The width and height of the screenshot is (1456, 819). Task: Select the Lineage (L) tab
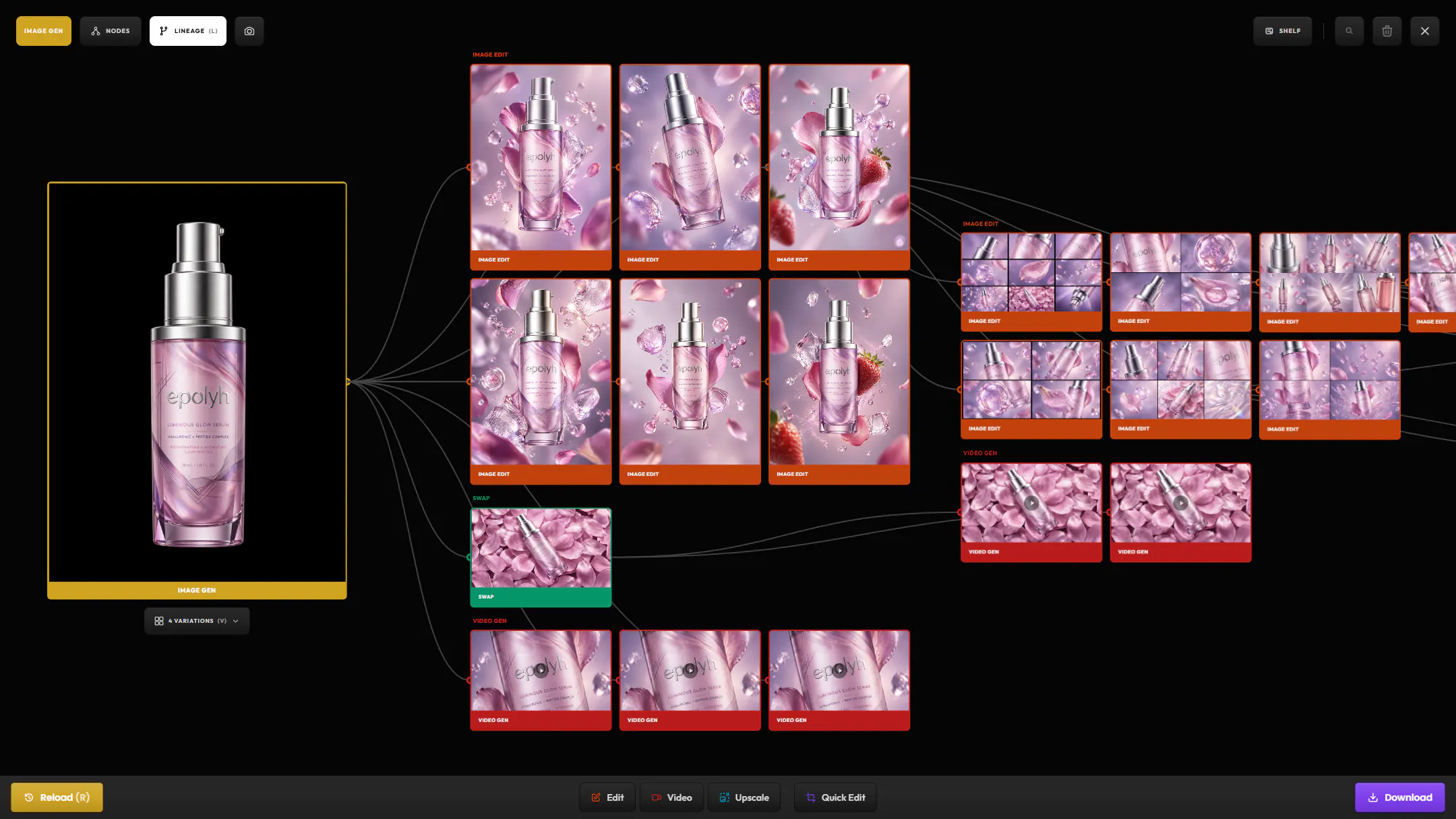click(x=188, y=31)
